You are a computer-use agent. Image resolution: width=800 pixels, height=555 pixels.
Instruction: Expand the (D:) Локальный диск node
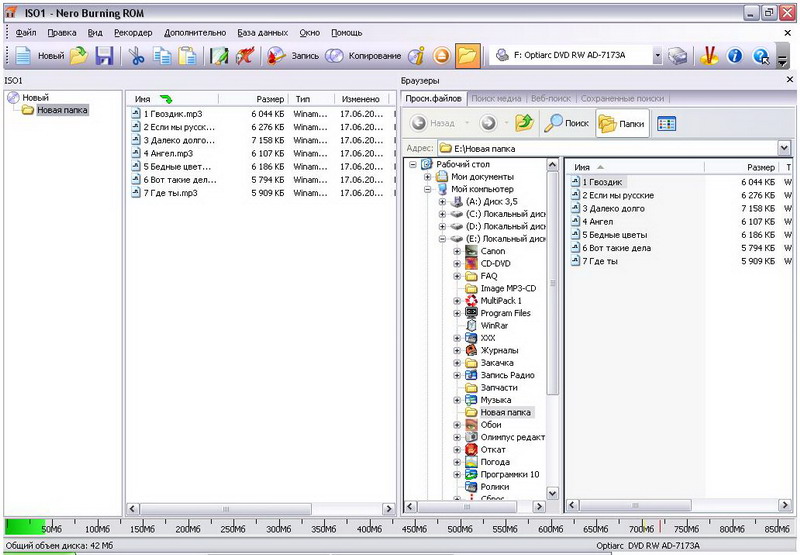[442, 226]
